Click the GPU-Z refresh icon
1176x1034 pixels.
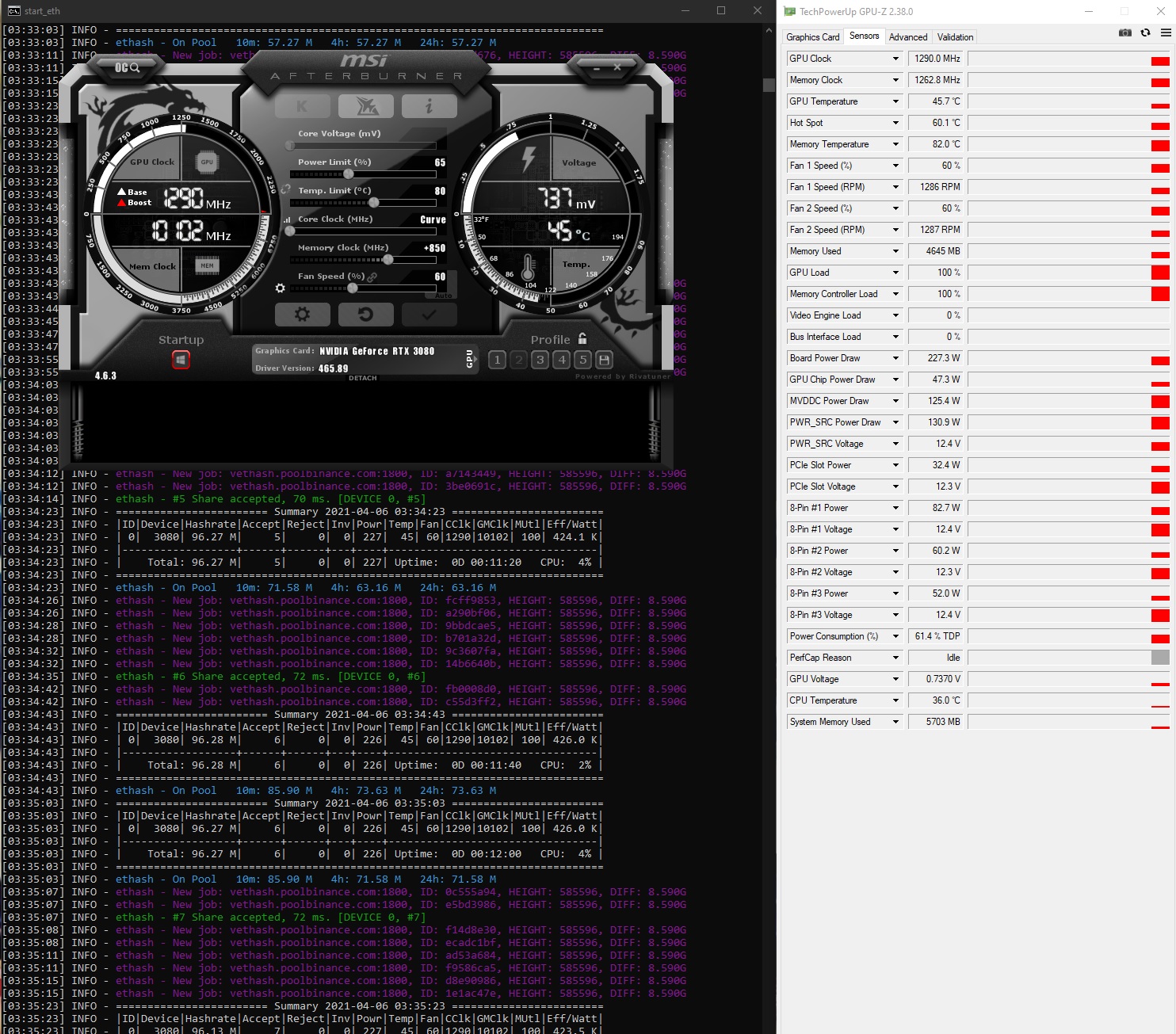click(1145, 32)
